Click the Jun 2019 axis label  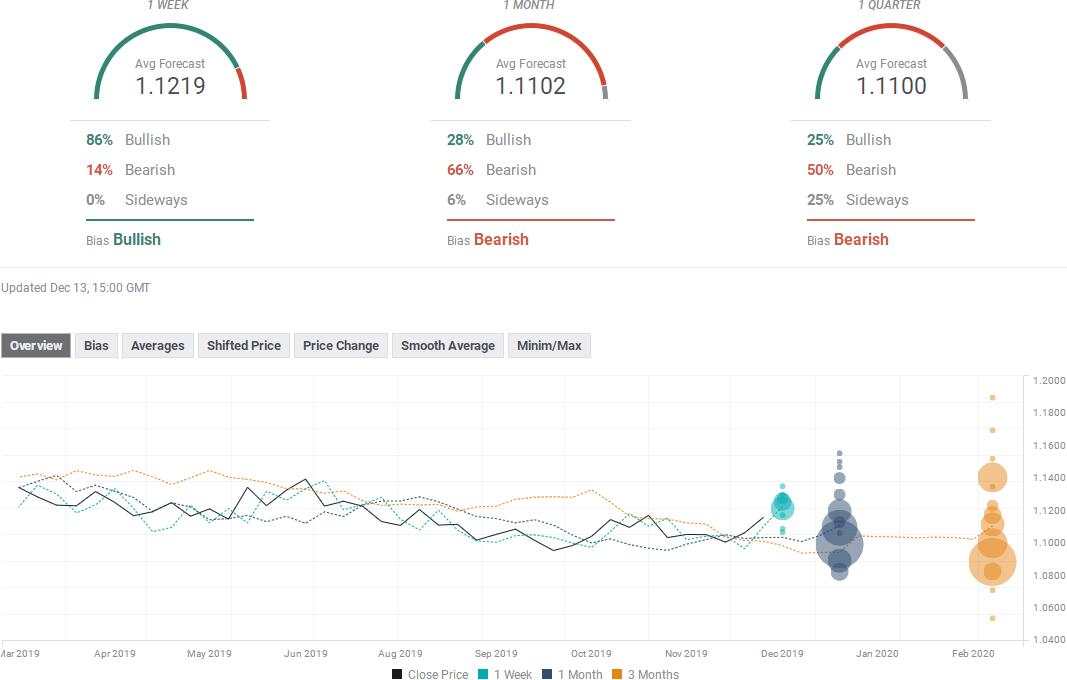coord(306,653)
